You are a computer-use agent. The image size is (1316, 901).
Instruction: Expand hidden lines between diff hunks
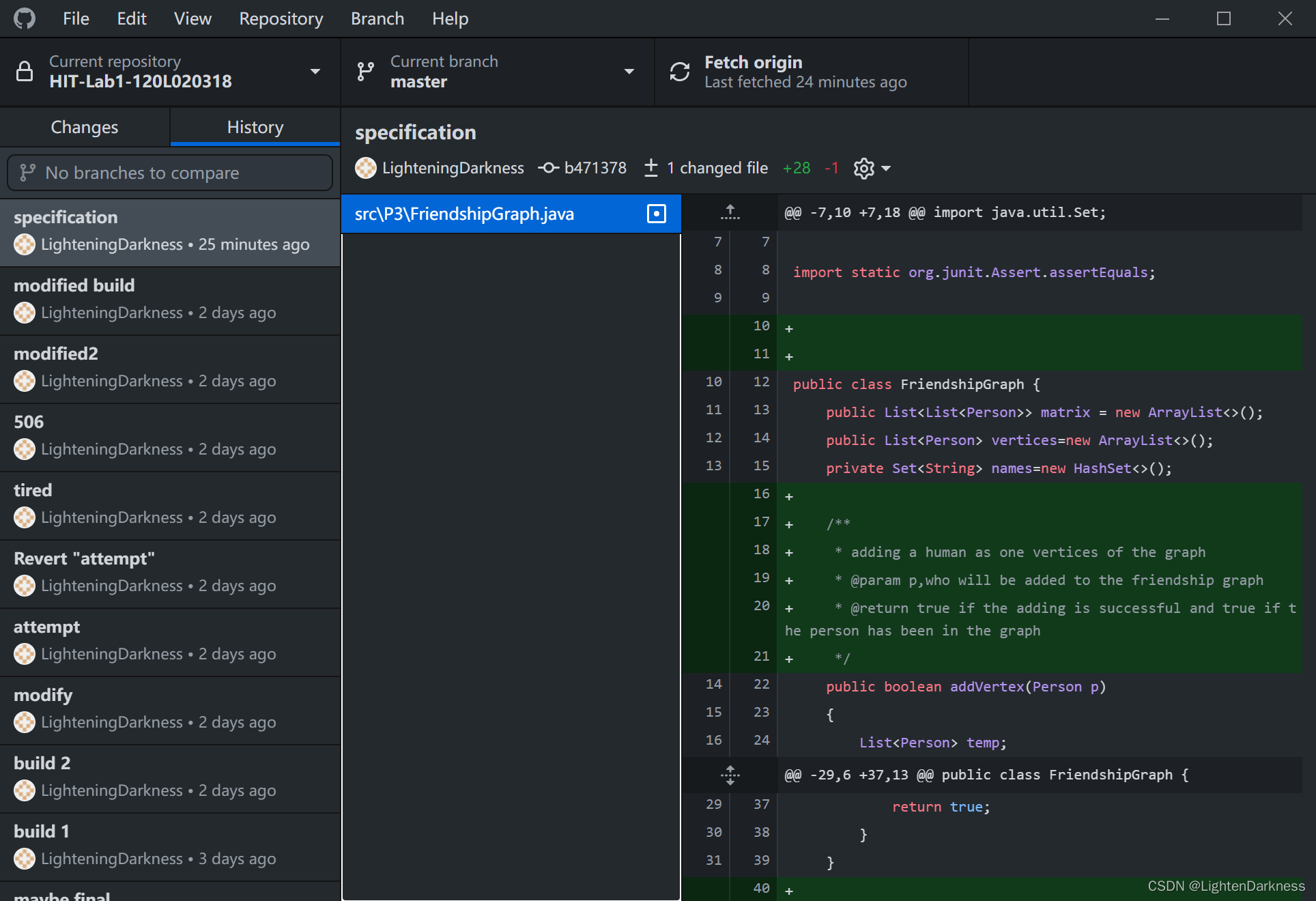pos(730,775)
